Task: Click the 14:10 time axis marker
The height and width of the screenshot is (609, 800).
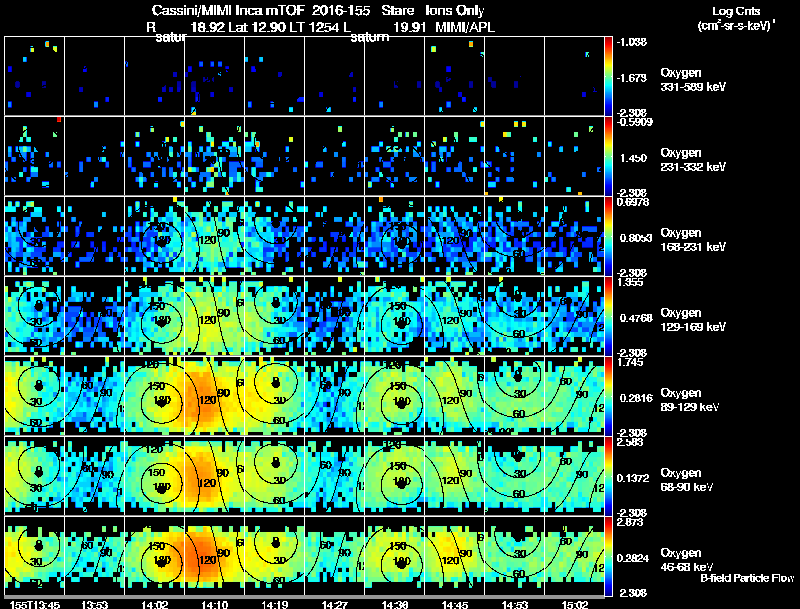Action: point(214,604)
